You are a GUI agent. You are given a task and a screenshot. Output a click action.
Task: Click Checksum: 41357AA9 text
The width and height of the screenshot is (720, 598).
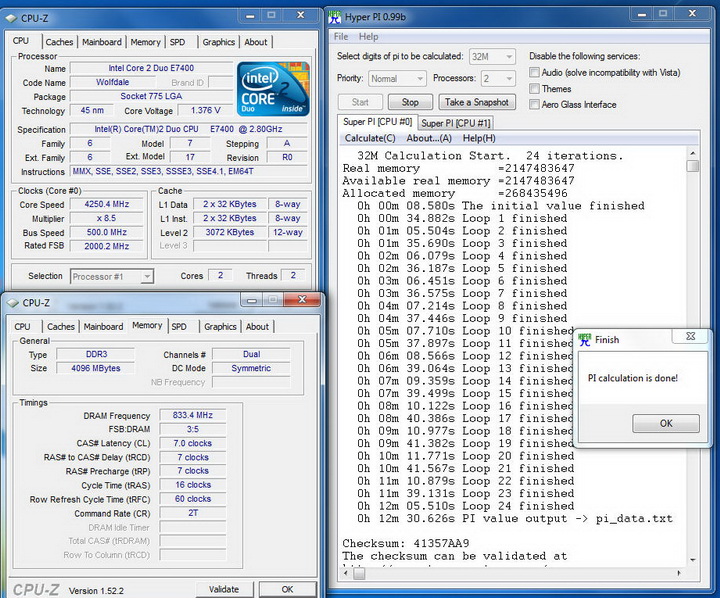(x=405, y=543)
